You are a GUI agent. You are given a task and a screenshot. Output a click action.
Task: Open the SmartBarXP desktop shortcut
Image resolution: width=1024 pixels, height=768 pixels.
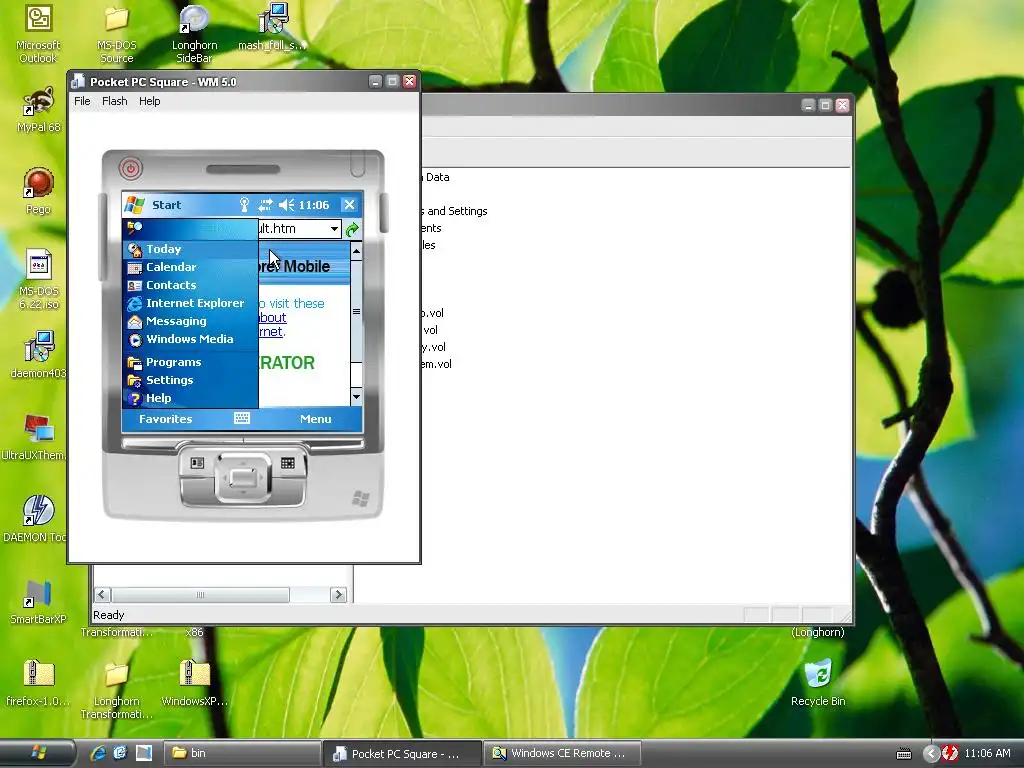pos(38,601)
